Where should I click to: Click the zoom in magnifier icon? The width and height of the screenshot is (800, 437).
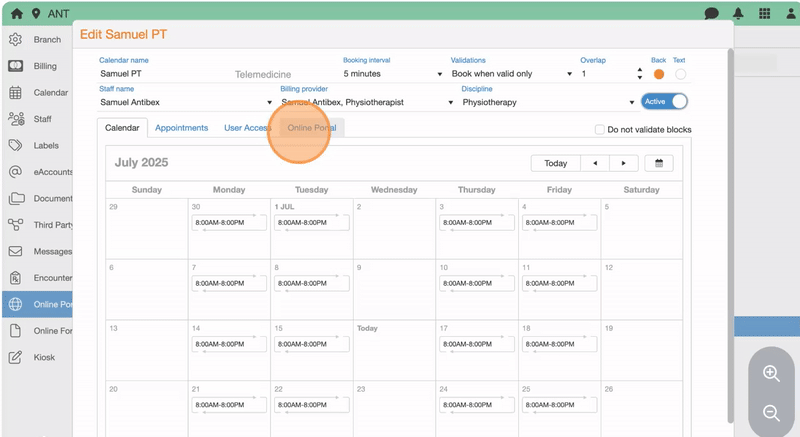(x=771, y=374)
